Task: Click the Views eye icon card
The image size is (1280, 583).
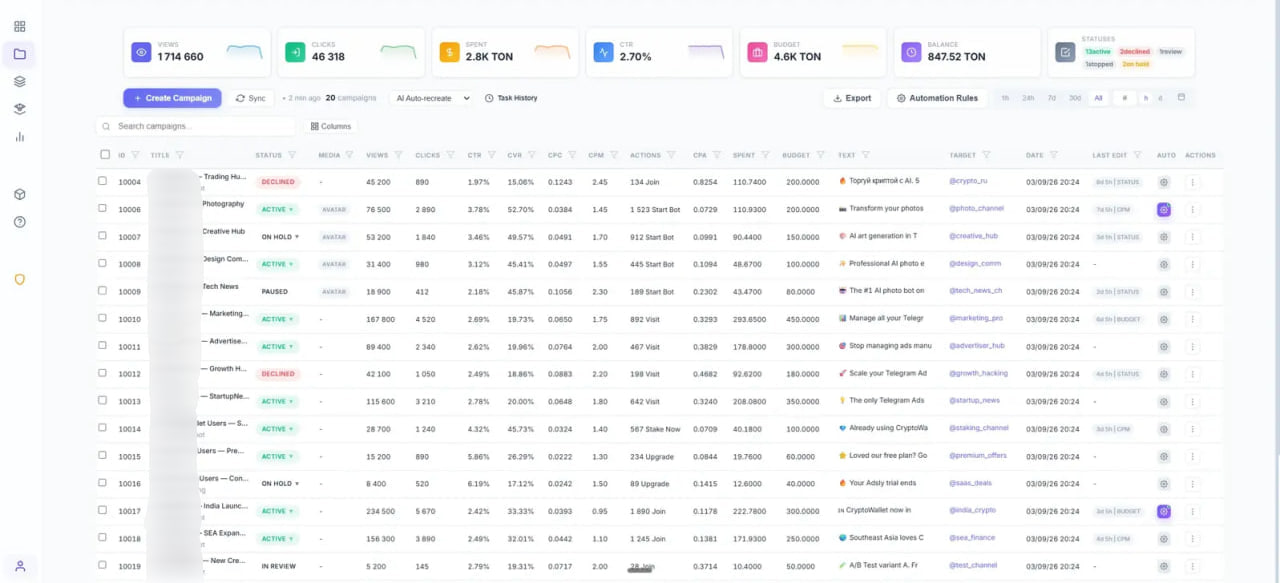Action: 142,52
